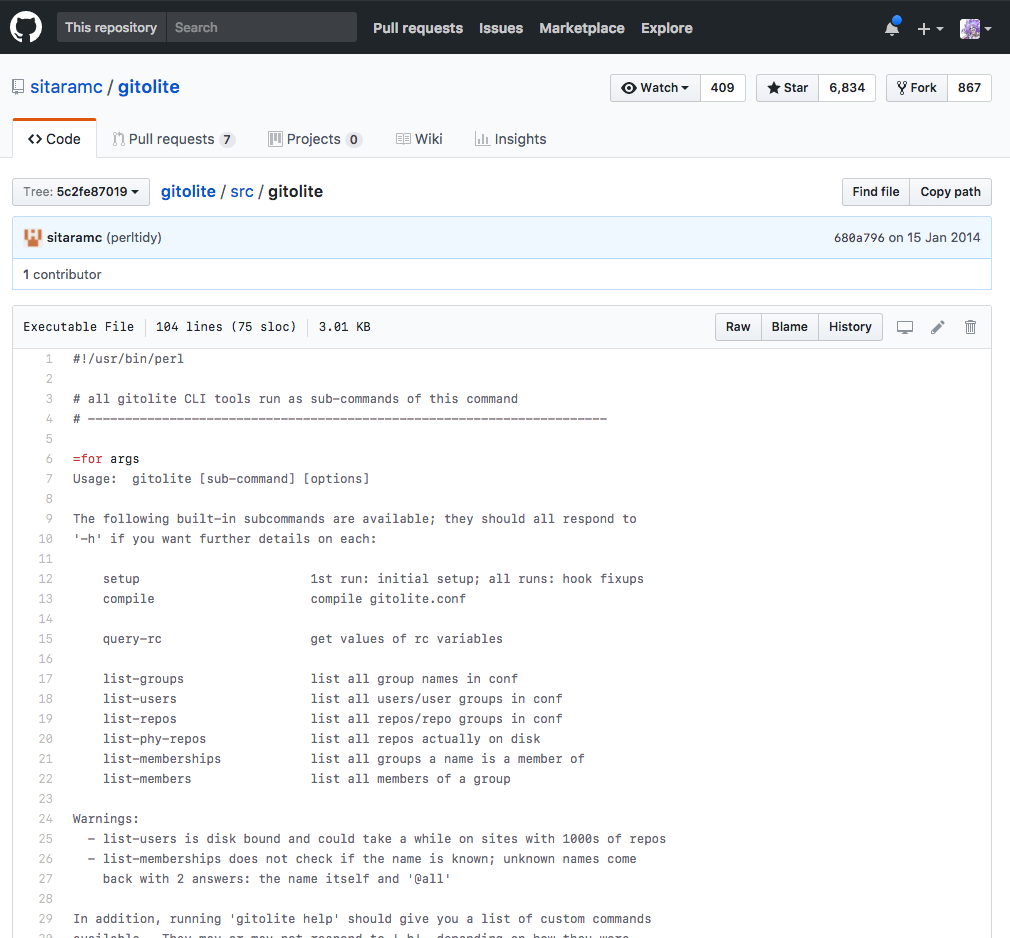
Task: Click the Star button
Action: [787, 88]
